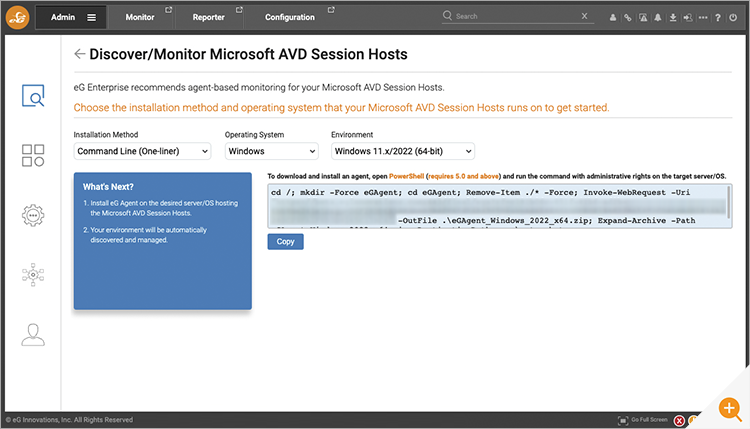
Task: Click the orange zoom-in magnifier icon
Action: click(x=730, y=409)
